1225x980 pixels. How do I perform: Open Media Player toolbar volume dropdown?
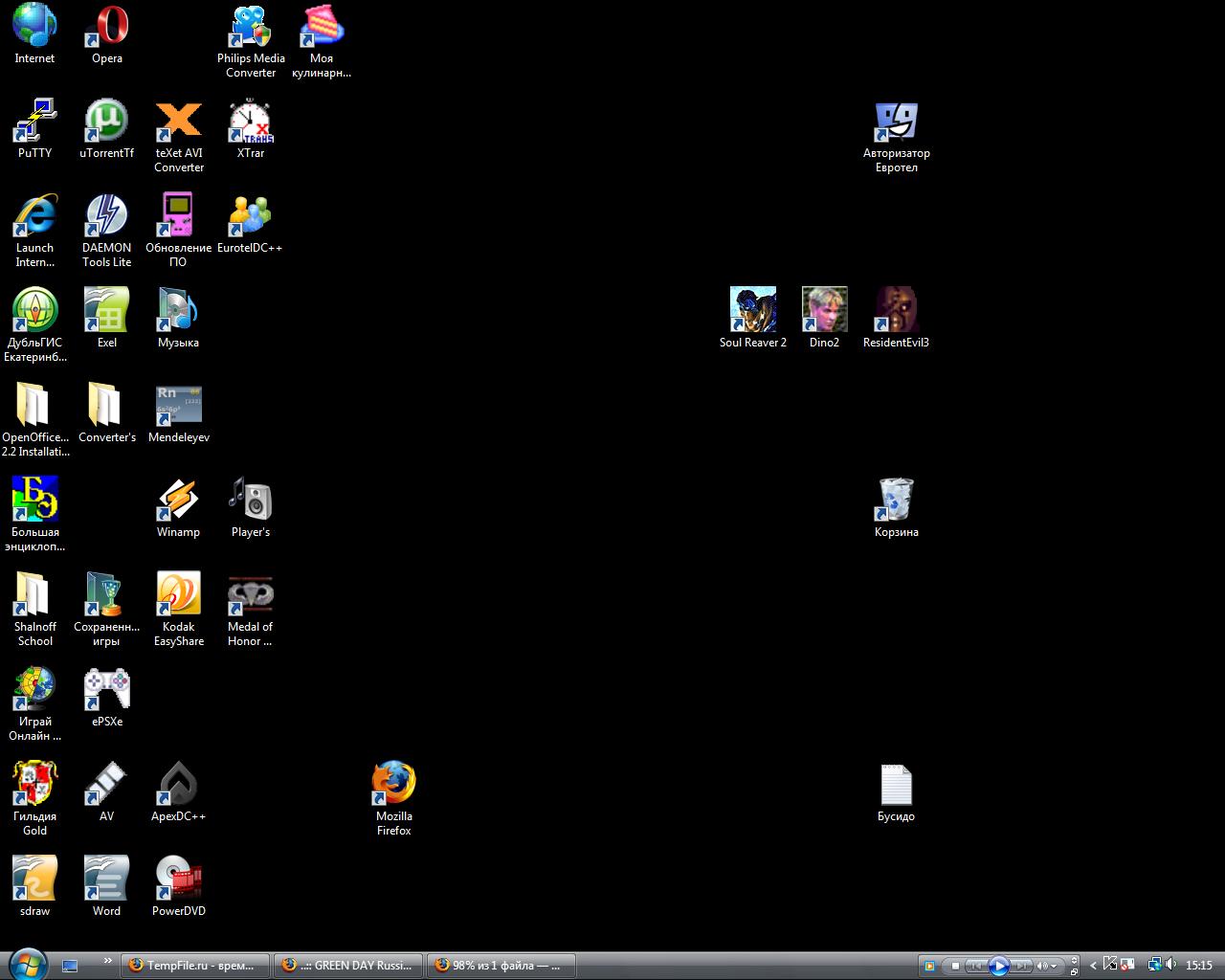pyautogui.click(x=1054, y=966)
